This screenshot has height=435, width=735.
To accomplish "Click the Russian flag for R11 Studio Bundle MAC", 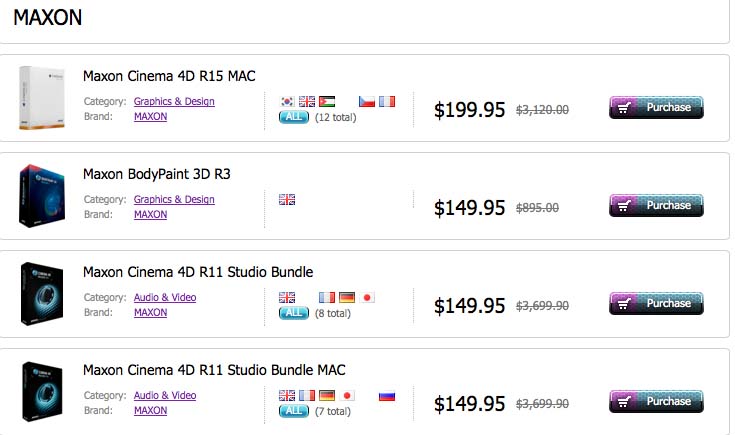I will (387, 396).
